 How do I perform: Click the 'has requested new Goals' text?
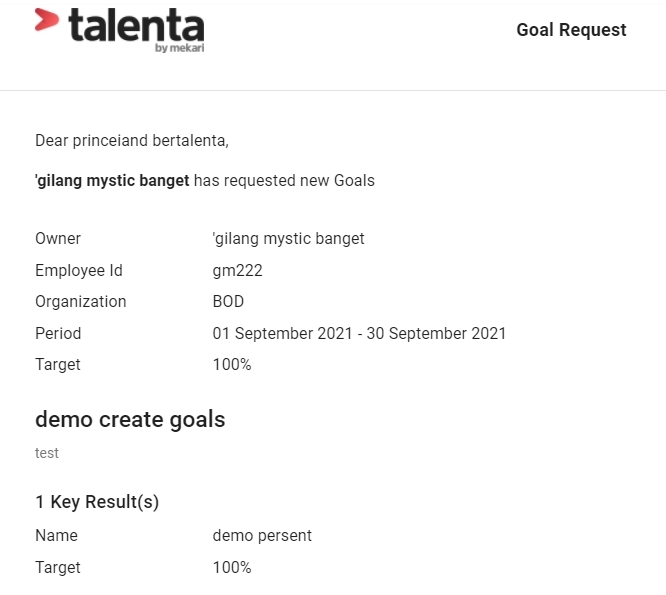pos(284,180)
